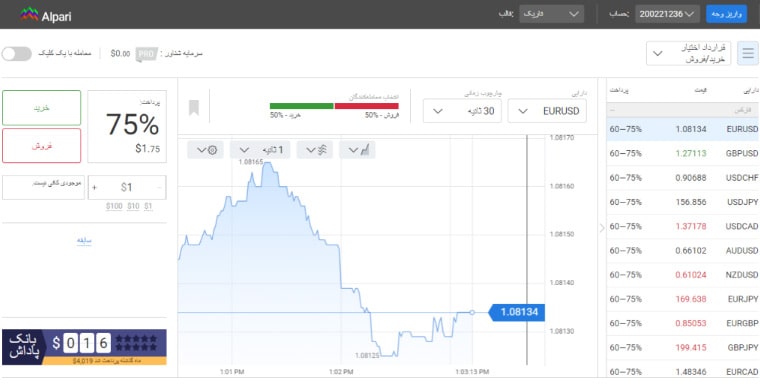The height and width of the screenshot is (388, 760).
Task: Open chart settings gear dropdown
Action: pyautogui.click(x=206, y=150)
